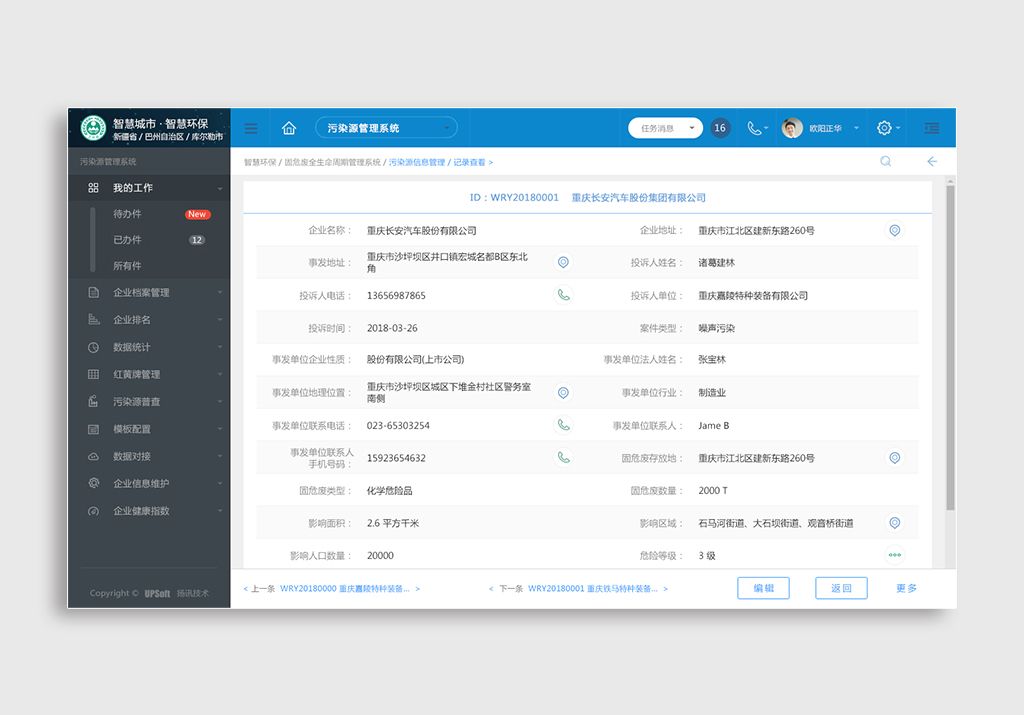Click the back arrow icon
The image size is (1024, 715).
932,161
